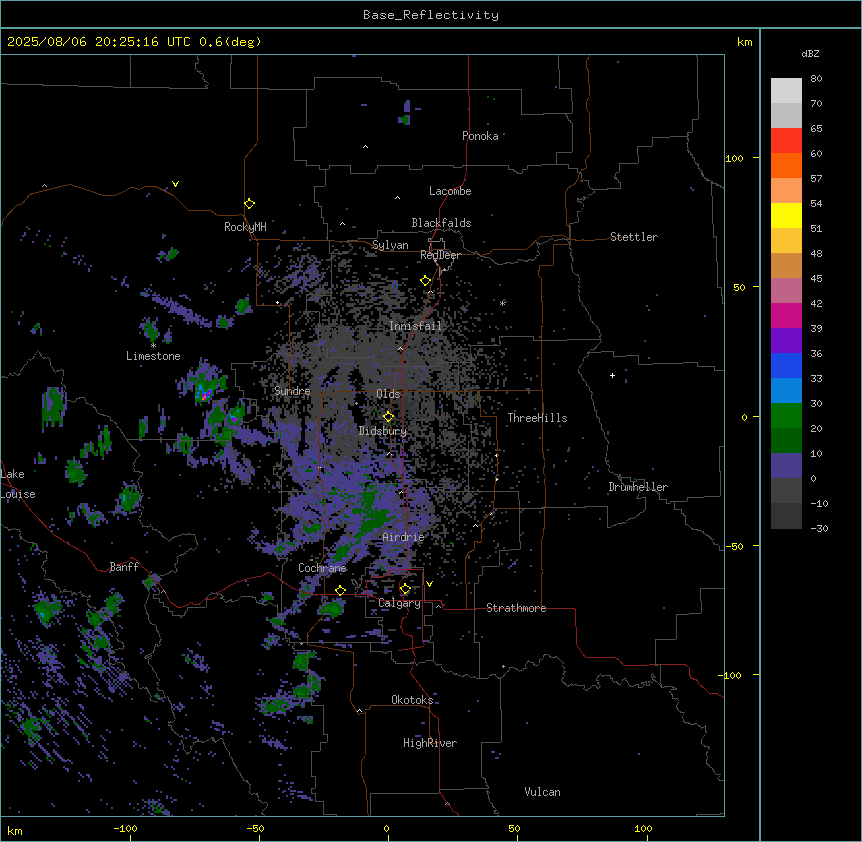Image resolution: width=862 pixels, height=842 pixels.
Task: Click the Banff label
Action: (124, 567)
